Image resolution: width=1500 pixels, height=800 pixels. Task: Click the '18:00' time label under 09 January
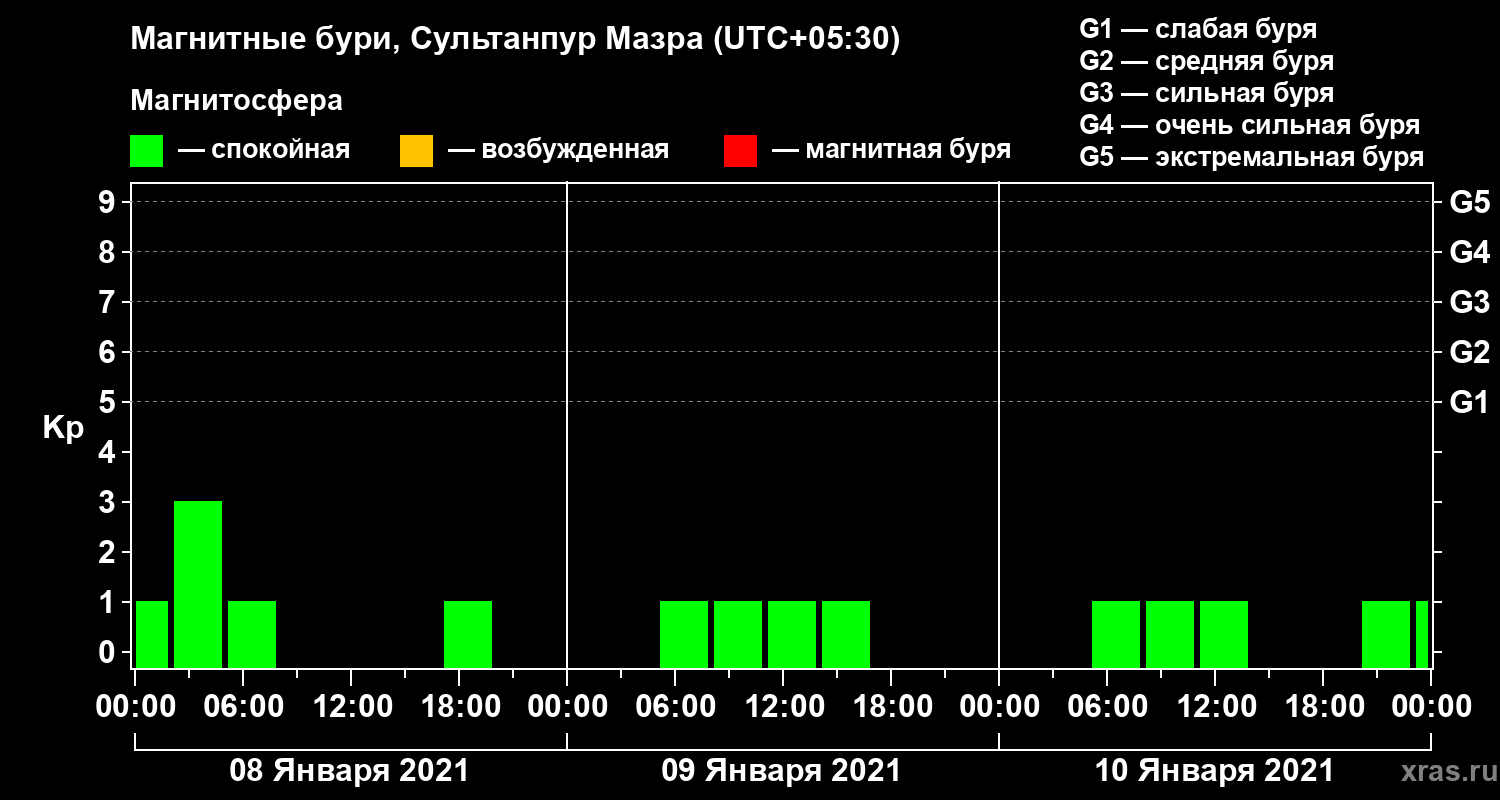click(891, 706)
